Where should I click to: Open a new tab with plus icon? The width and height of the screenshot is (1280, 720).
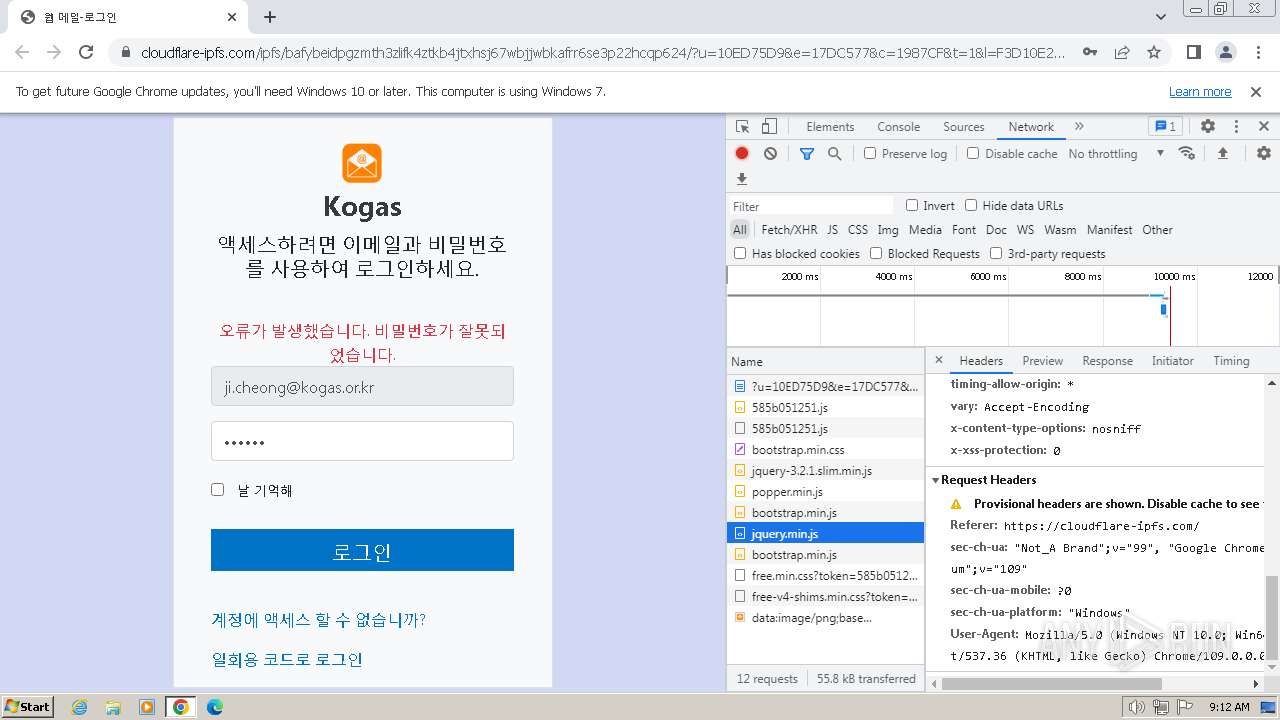(x=270, y=17)
